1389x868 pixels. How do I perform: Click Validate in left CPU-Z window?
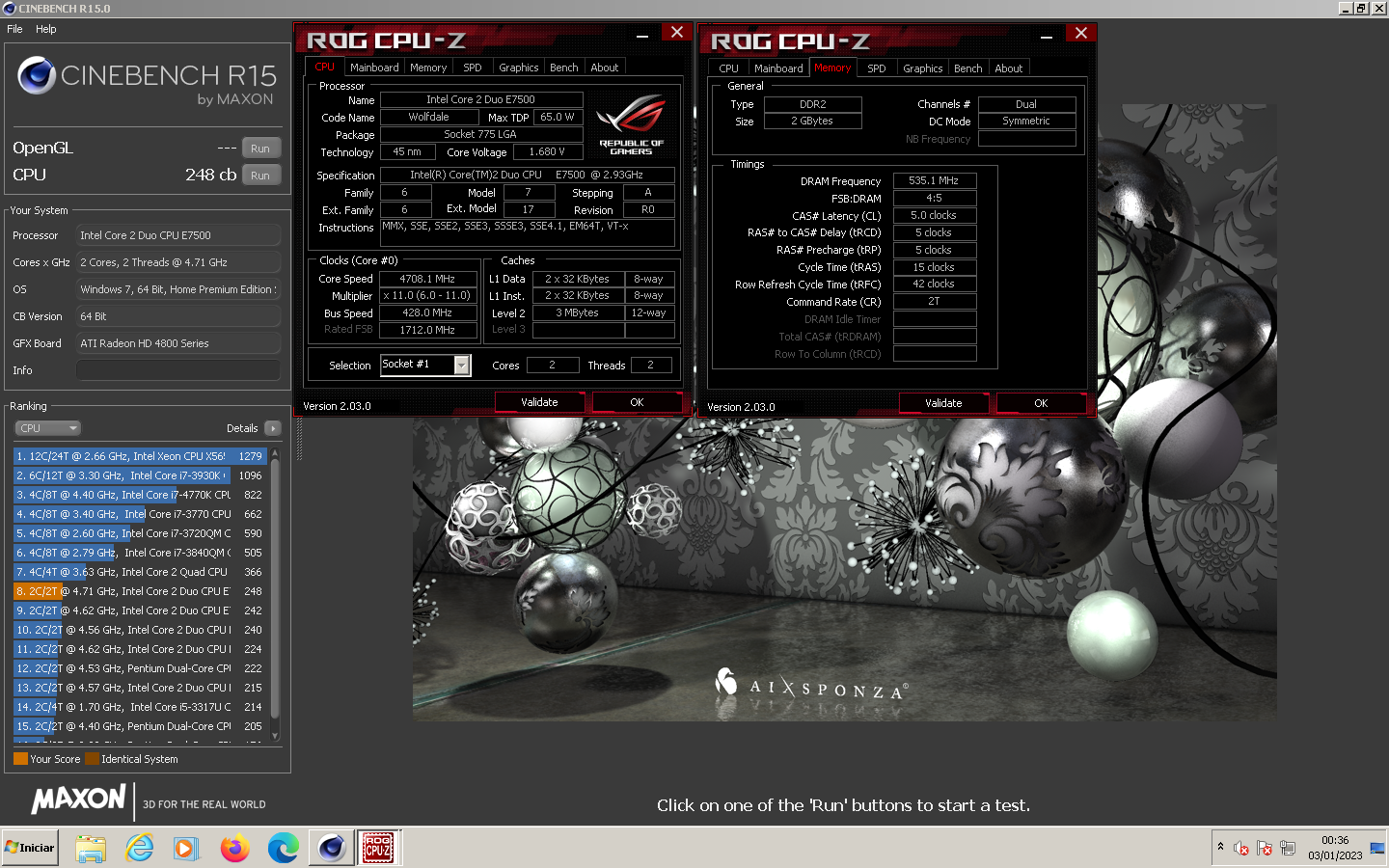(539, 402)
